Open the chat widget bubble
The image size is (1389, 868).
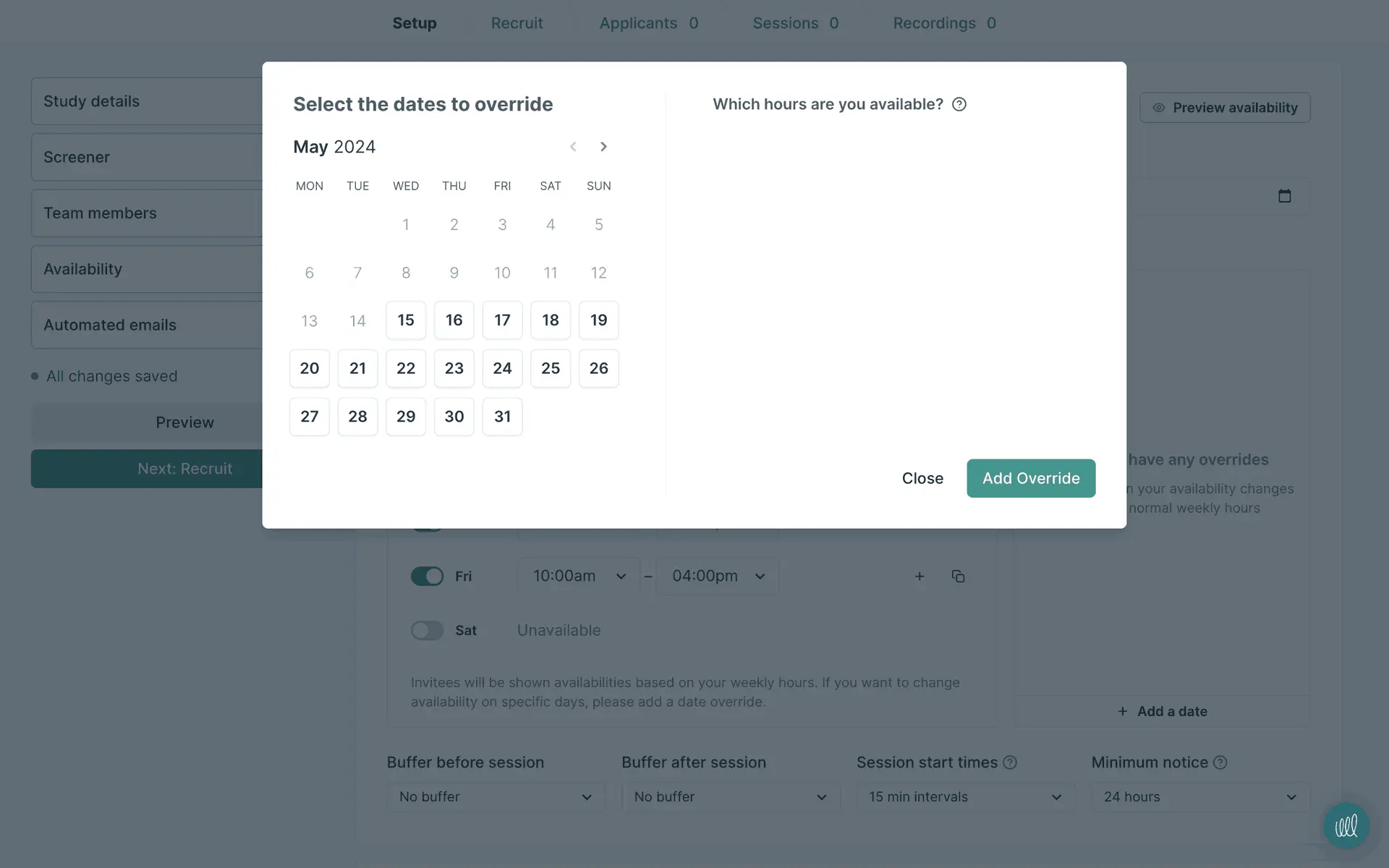coord(1346,825)
